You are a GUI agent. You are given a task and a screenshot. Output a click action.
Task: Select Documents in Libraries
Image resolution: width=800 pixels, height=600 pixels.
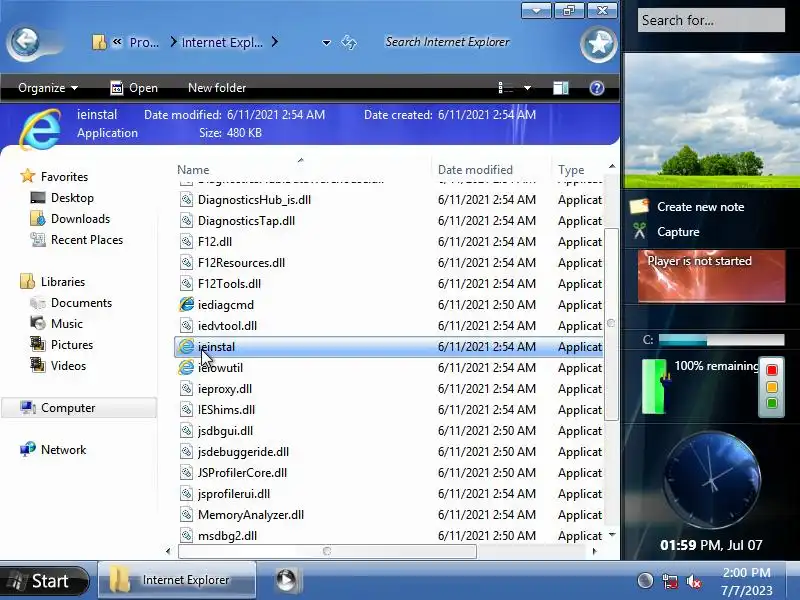(81, 303)
